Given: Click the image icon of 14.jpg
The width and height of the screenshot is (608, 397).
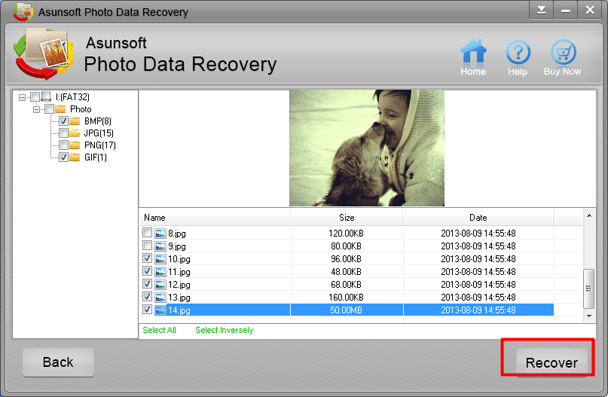Looking at the screenshot, I should pyautogui.click(x=160, y=310).
